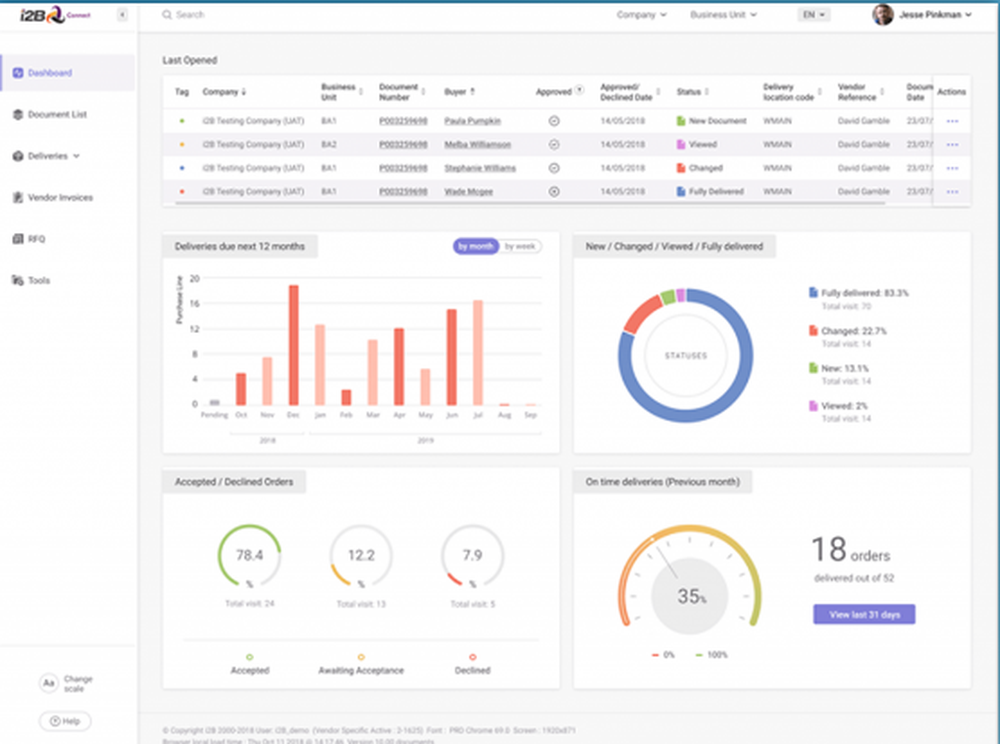The width and height of the screenshot is (1000, 744).
Task: Click the pink Viewed status icon
Action: [x=680, y=145]
